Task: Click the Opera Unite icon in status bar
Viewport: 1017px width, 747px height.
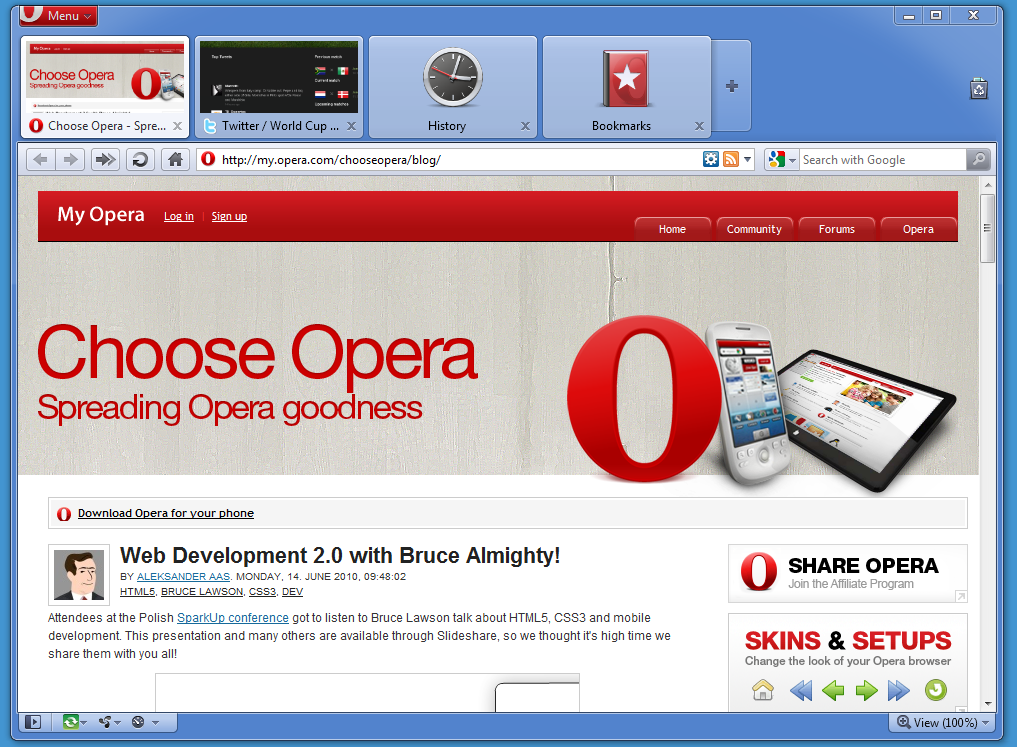Action: click(x=105, y=722)
